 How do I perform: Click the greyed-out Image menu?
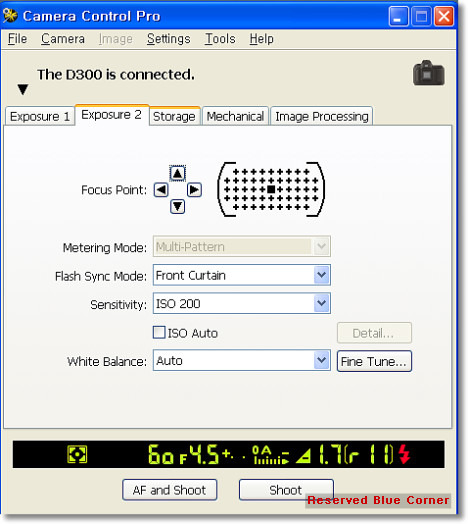pyautogui.click(x=116, y=39)
